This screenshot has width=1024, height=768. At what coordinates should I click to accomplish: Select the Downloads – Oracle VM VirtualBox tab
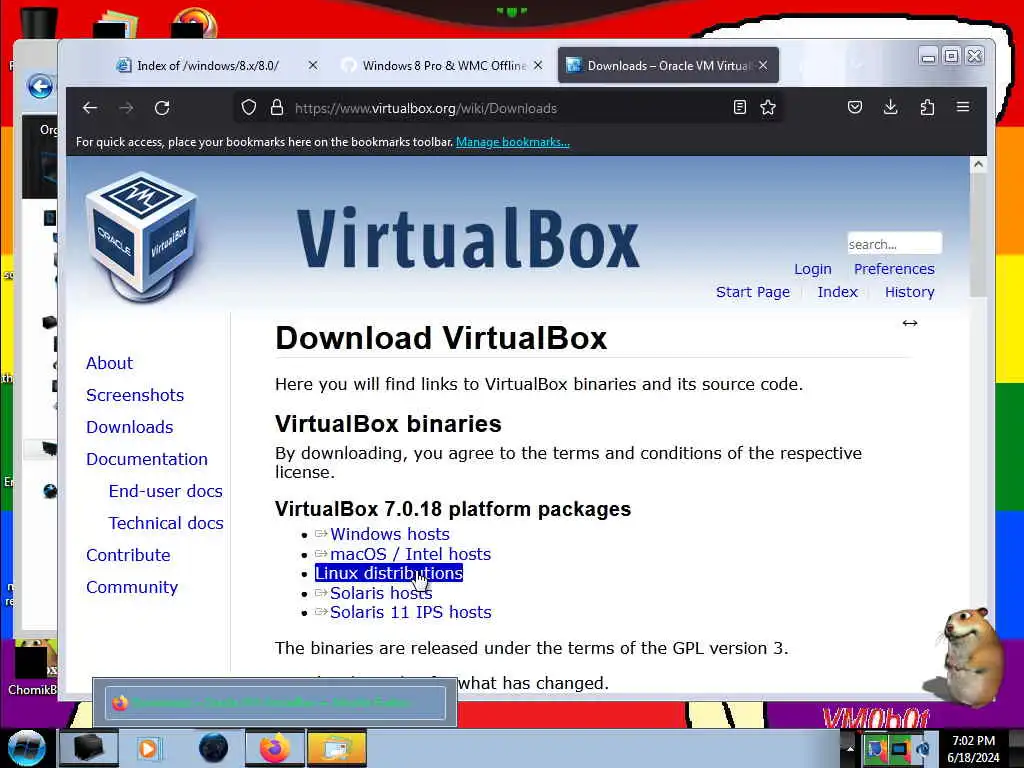click(x=669, y=65)
